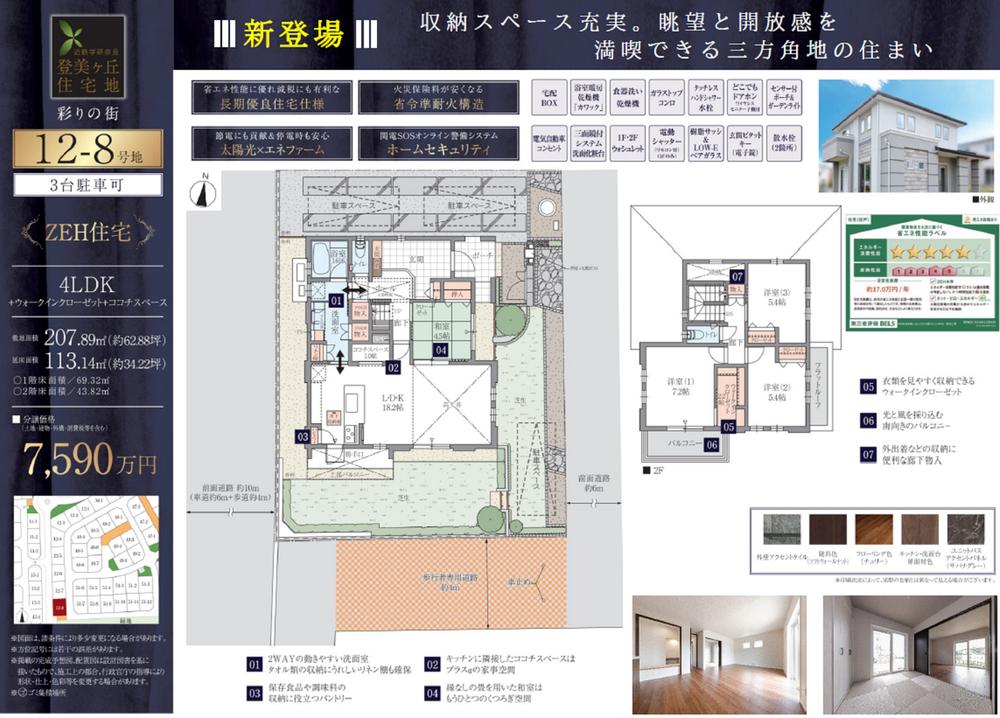Click the 7,590万円 price
Viewport: 1000px width, 718px height.
pyautogui.click(x=90, y=460)
